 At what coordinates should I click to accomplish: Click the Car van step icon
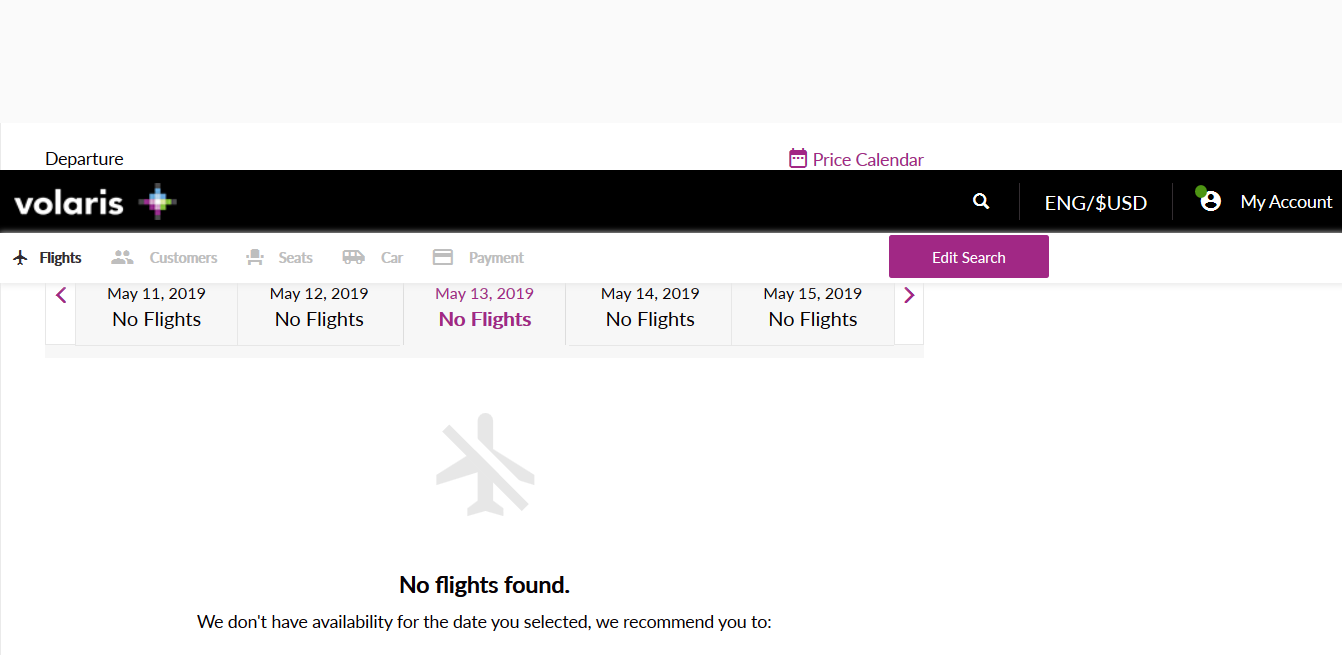tap(353, 257)
